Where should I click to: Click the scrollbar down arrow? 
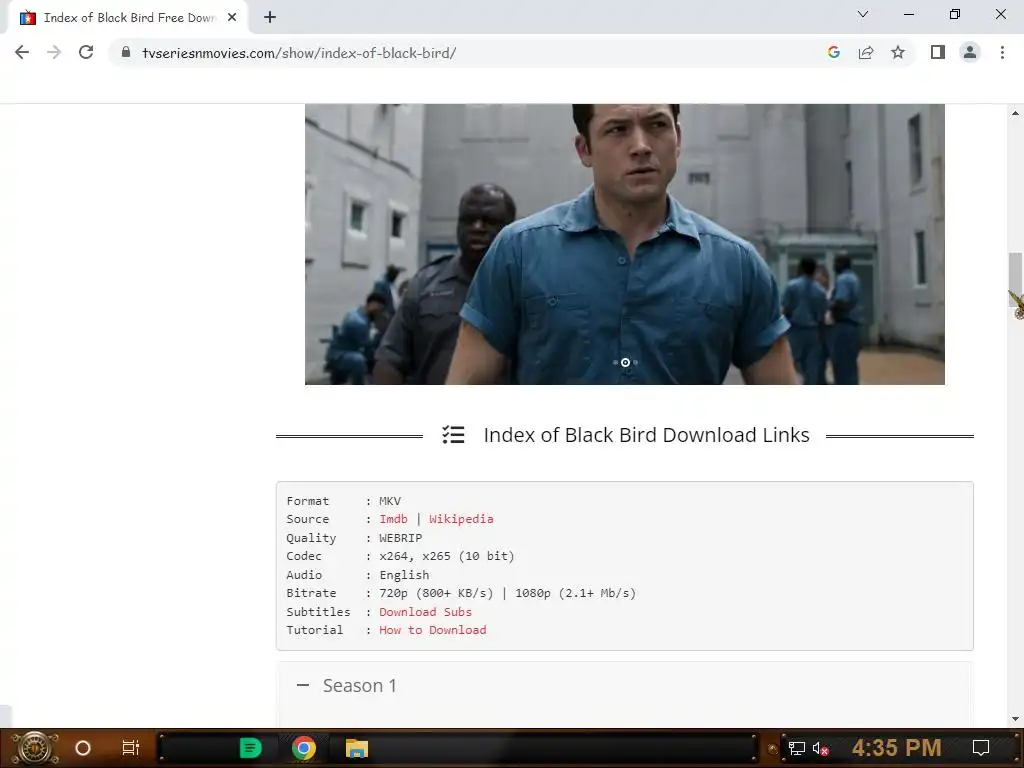[1015, 719]
